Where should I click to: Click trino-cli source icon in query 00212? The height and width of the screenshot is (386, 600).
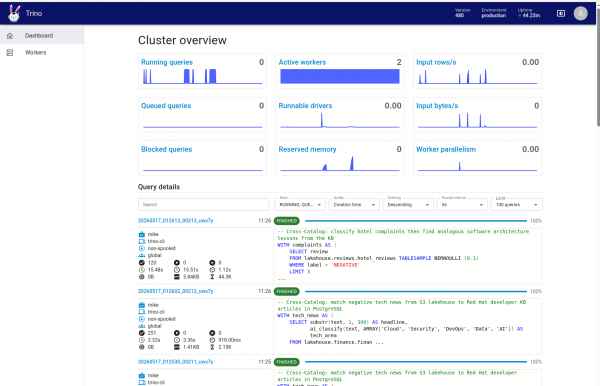click(142, 312)
